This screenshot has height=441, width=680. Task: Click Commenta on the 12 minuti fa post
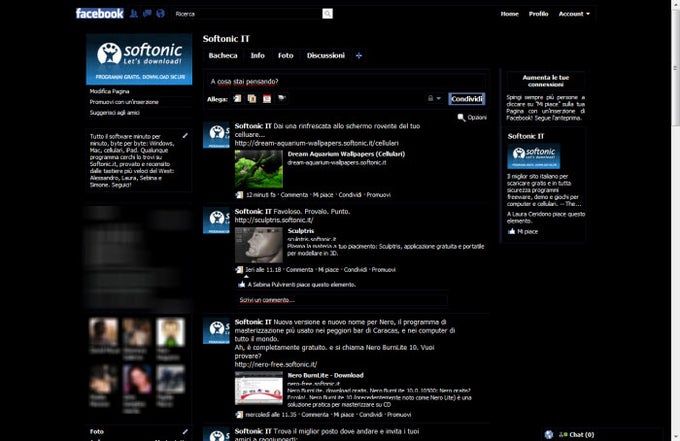point(294,195)
